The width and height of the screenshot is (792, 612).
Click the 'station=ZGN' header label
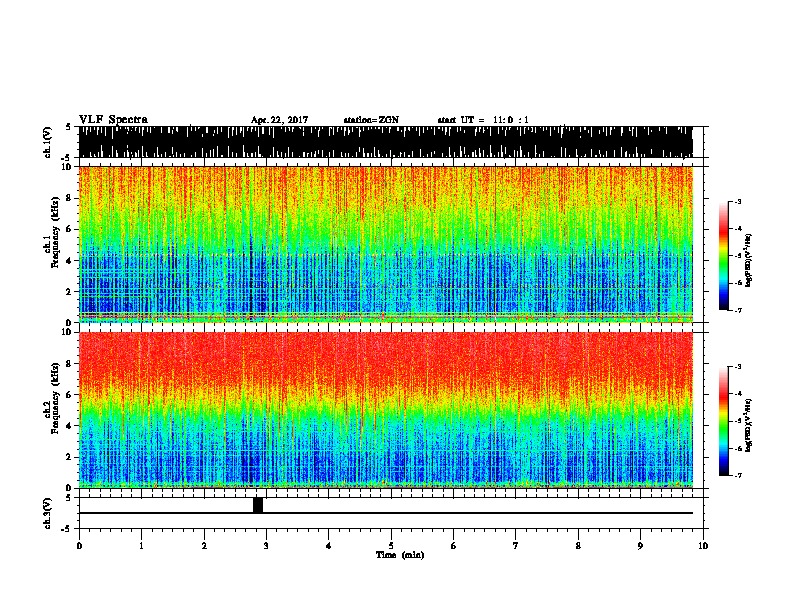coord(371,120)
